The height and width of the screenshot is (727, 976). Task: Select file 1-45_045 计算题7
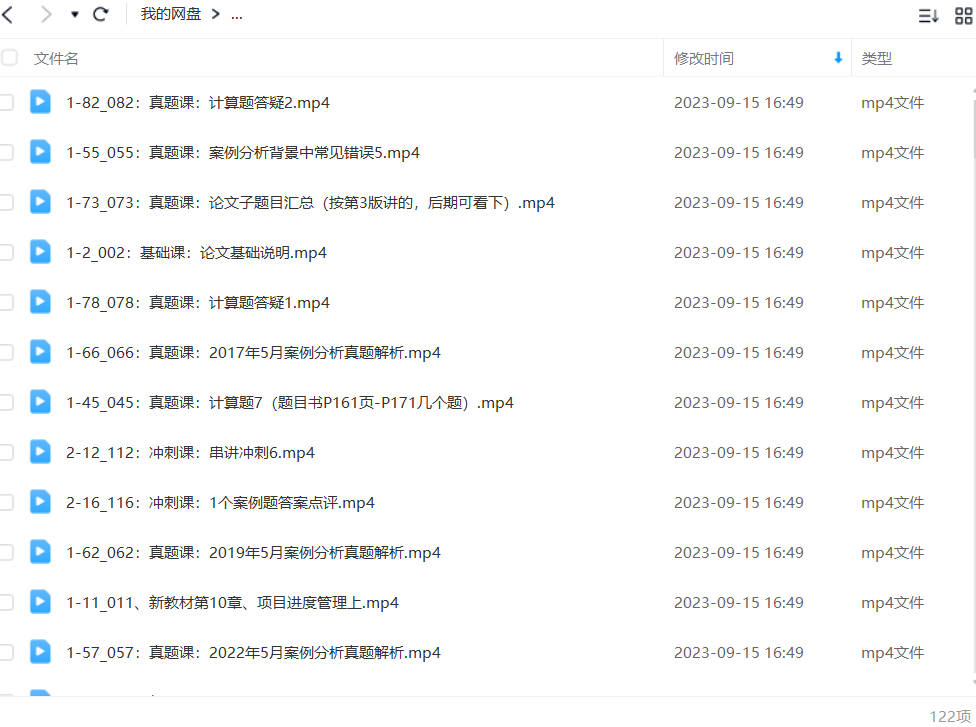tap(289, 403)
